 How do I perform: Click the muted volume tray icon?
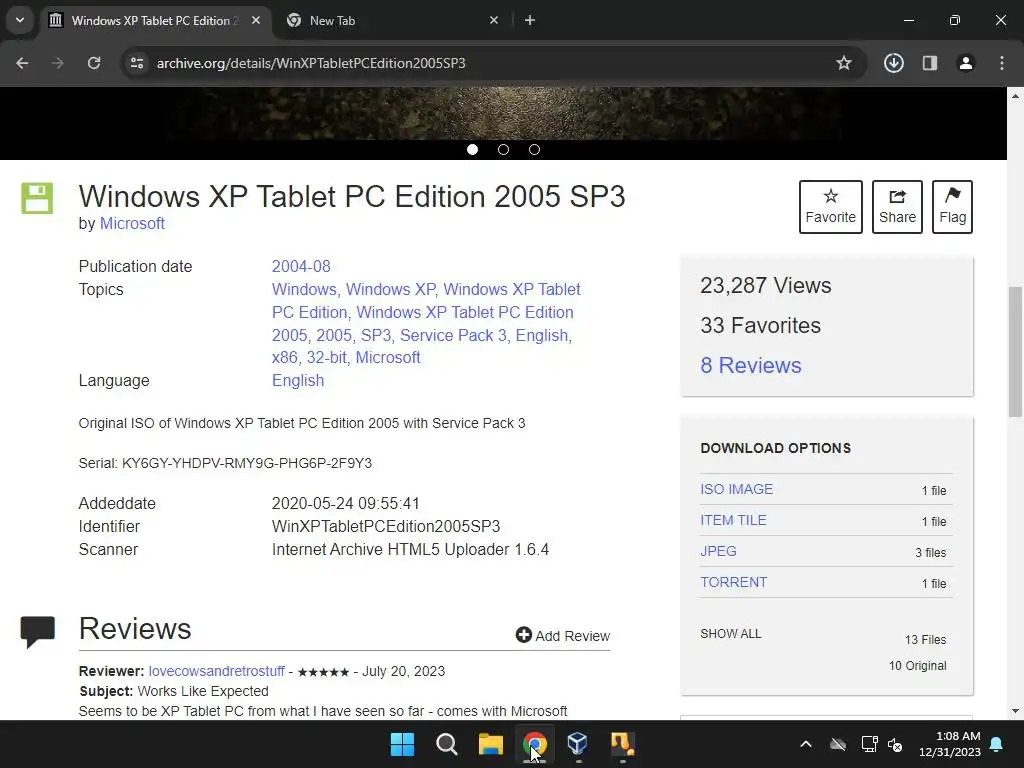(895, 744)
